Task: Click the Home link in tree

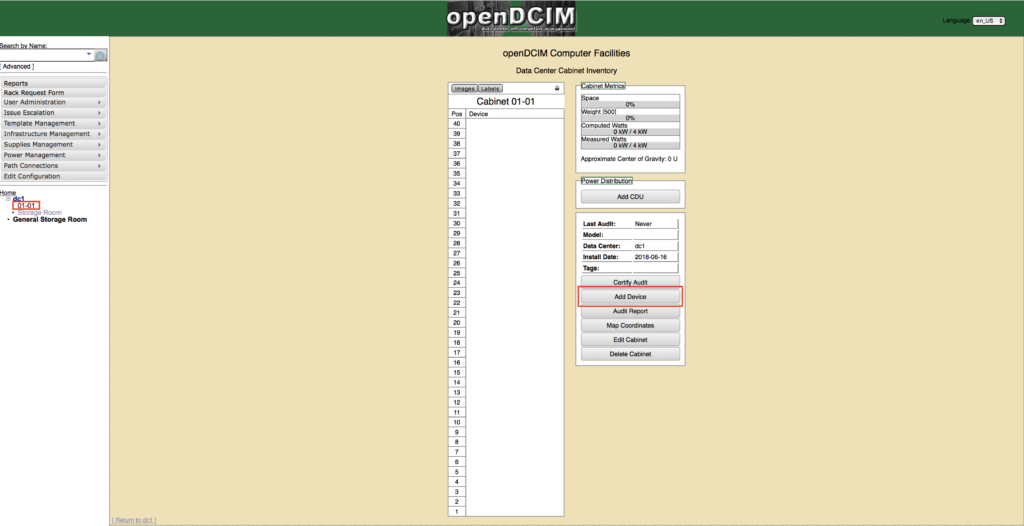Action: (x=8, y=193)
